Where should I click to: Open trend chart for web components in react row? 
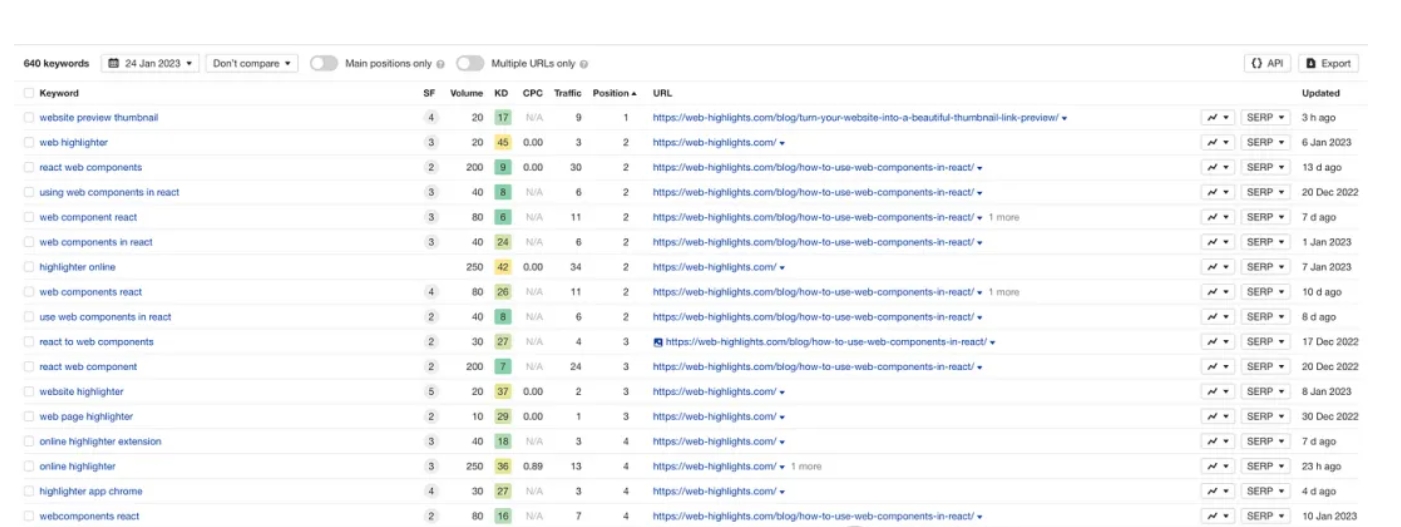pos(1217,242)
